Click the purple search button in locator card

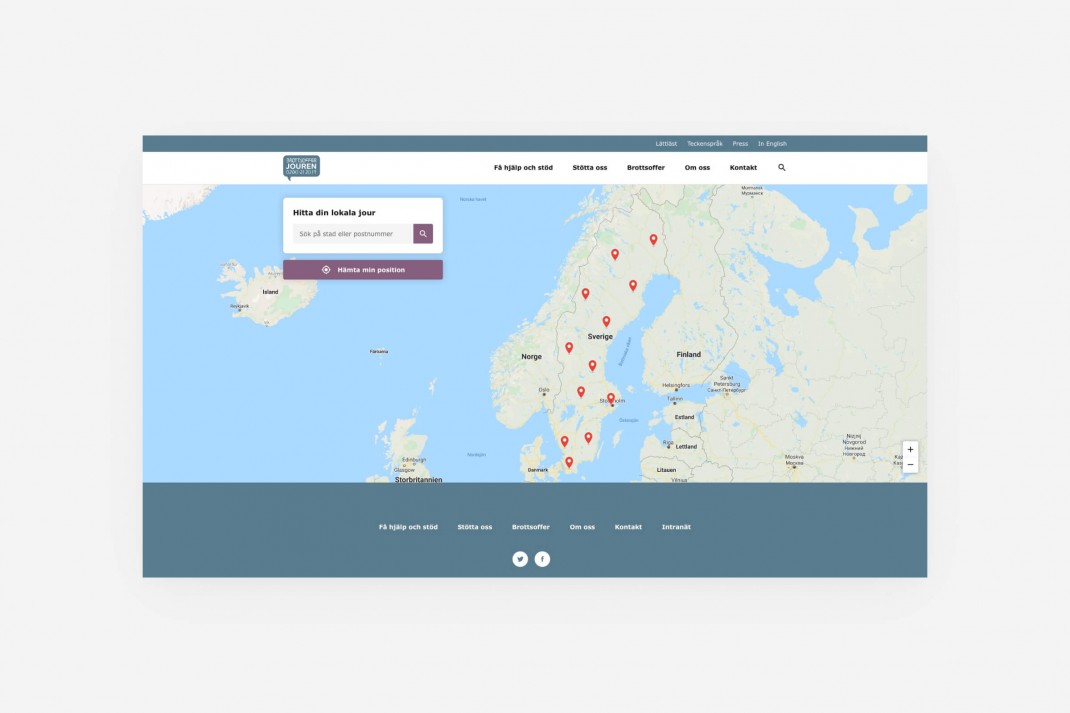pyautogui.click(x=423, y=233)
